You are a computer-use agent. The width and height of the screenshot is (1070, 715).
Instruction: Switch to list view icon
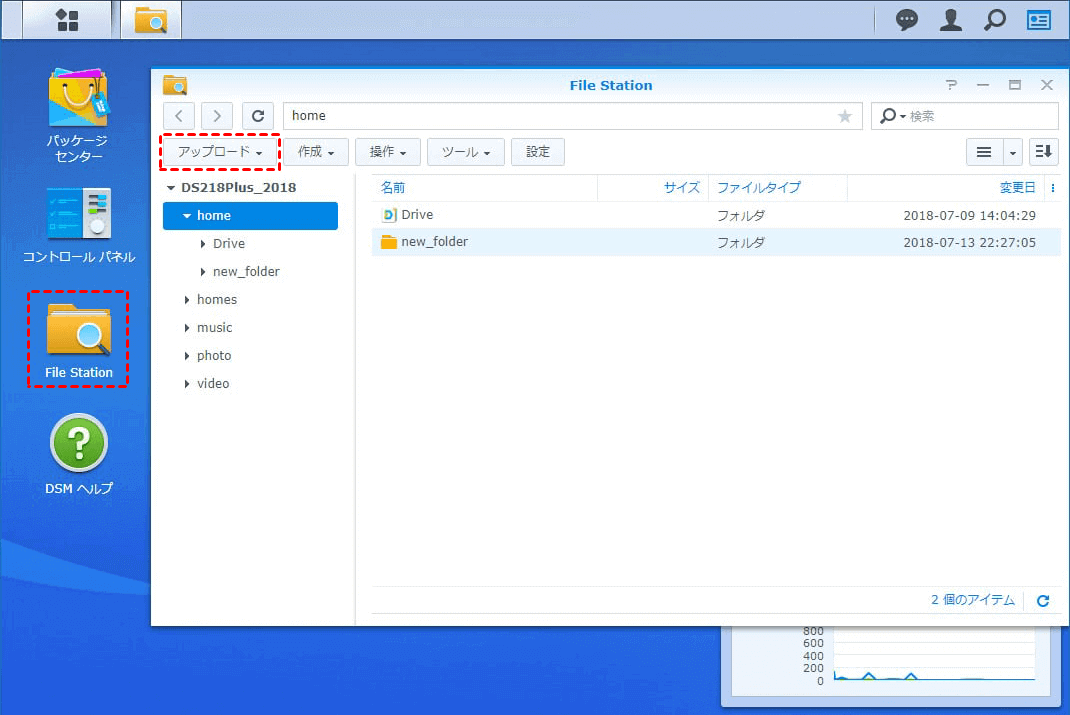[x=984, y=152]
